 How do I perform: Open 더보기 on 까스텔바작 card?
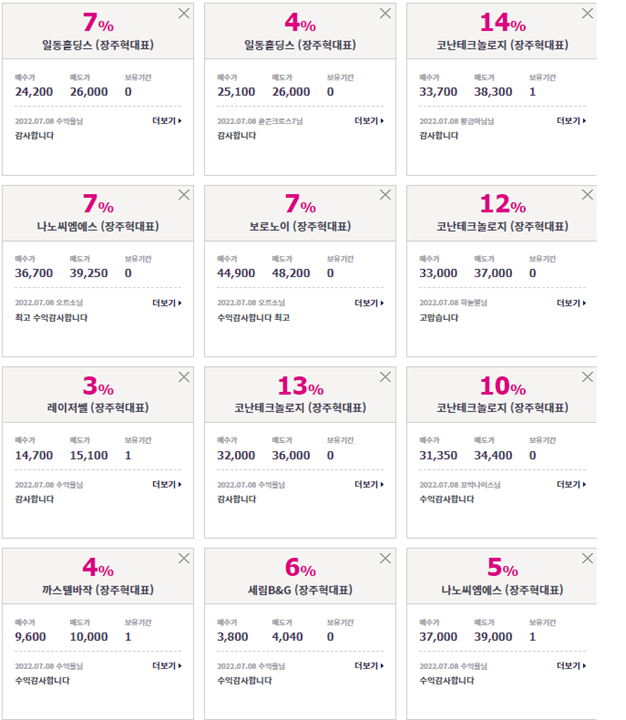coord(167,666)
